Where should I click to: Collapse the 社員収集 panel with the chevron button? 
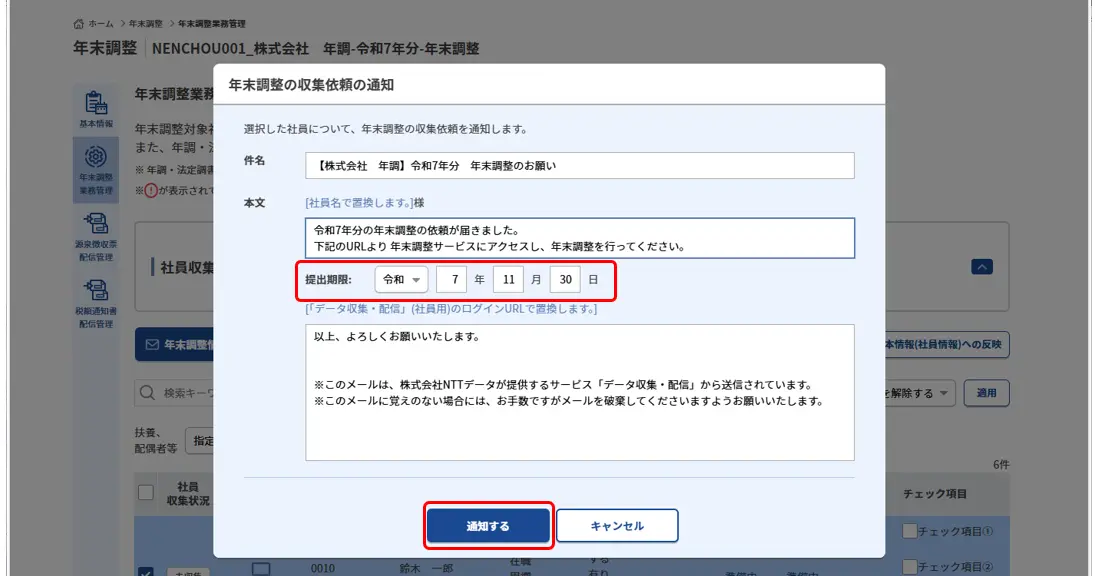982,267
